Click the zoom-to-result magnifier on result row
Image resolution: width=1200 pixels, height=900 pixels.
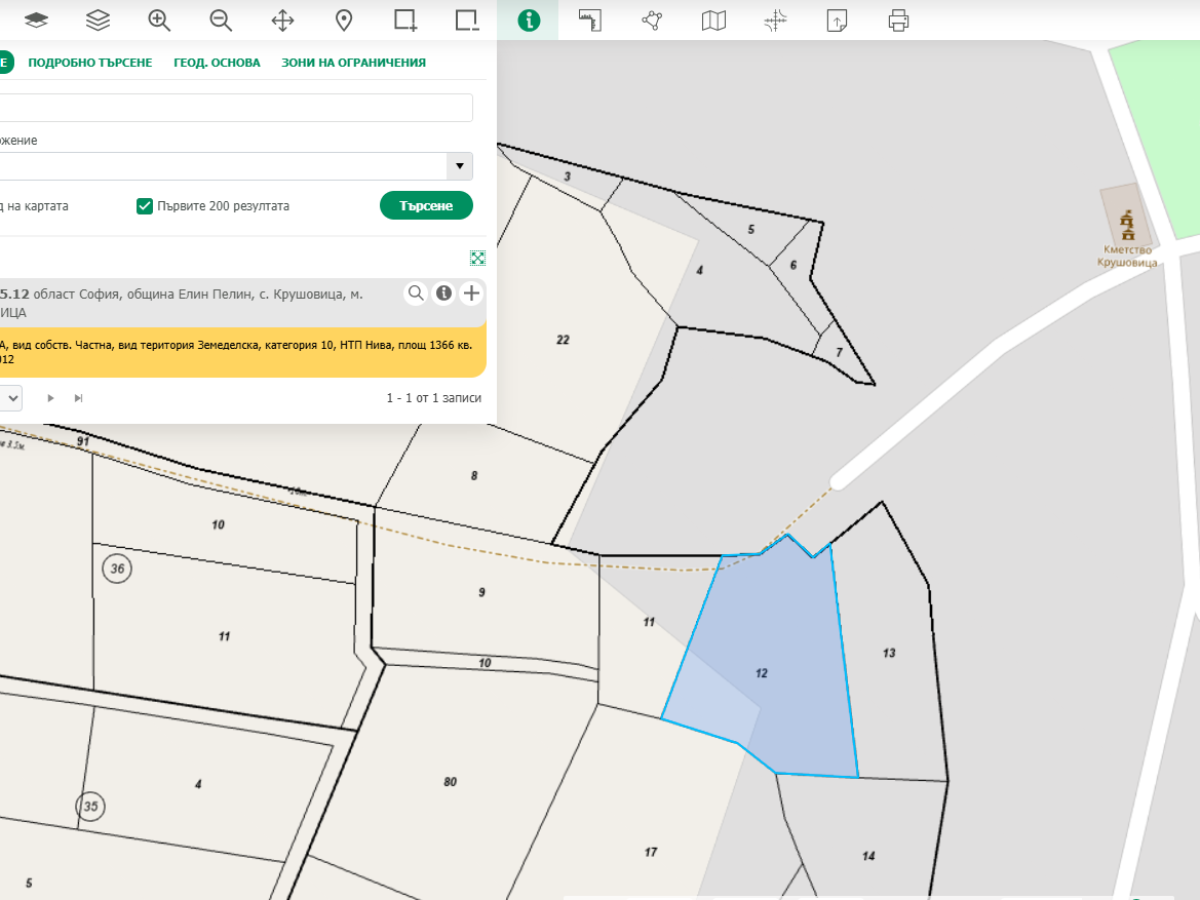pyautogui.click(x=415, y=293)
